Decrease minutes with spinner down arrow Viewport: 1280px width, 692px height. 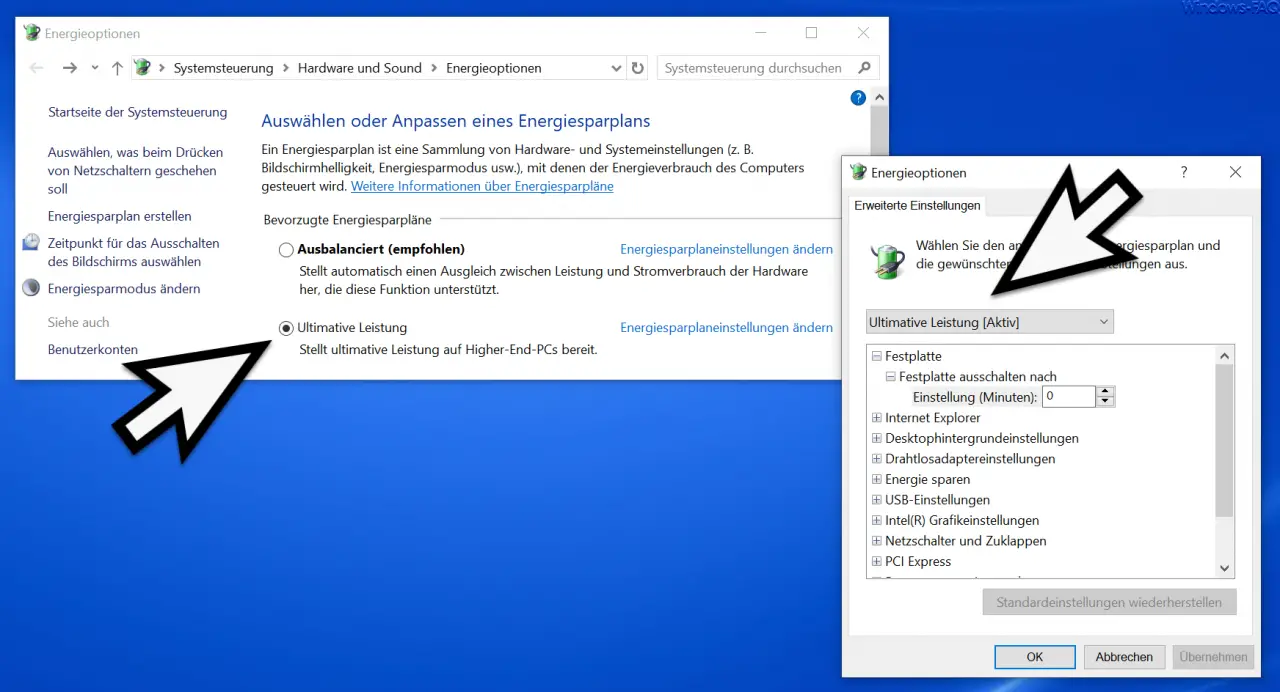[1105, 402]
